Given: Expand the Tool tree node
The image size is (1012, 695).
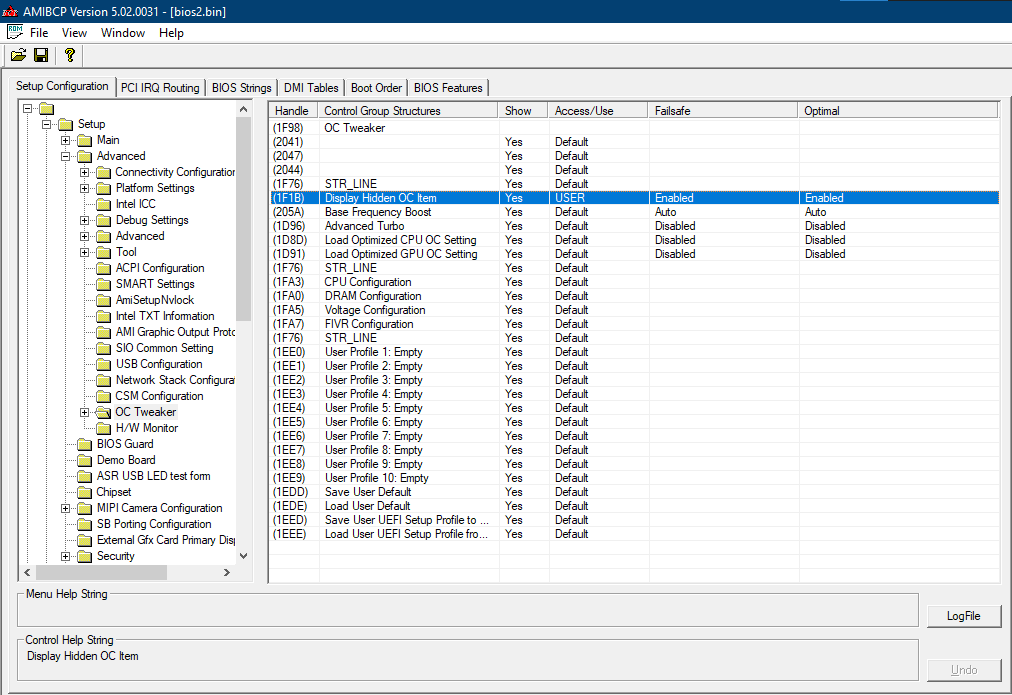Looking at the screenshot, I should [85, 252].
